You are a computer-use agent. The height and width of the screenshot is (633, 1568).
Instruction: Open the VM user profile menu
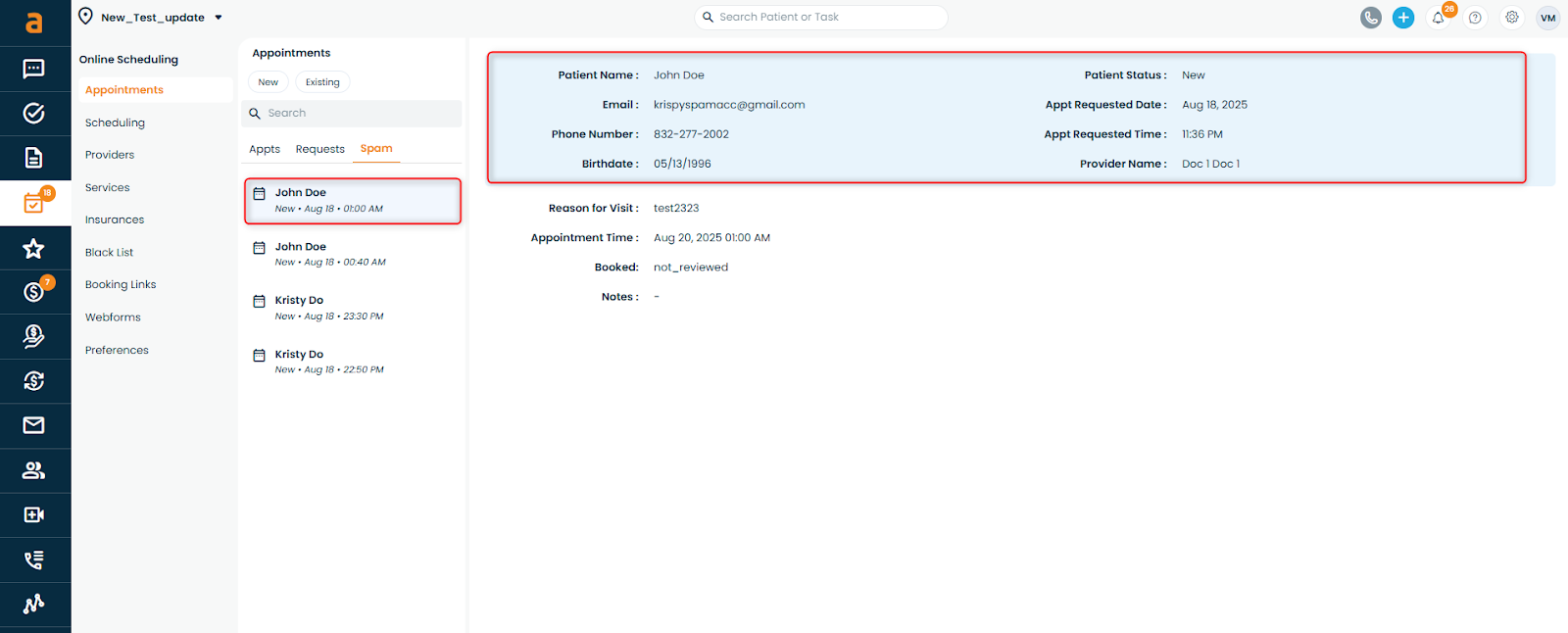coord(1547,18)
